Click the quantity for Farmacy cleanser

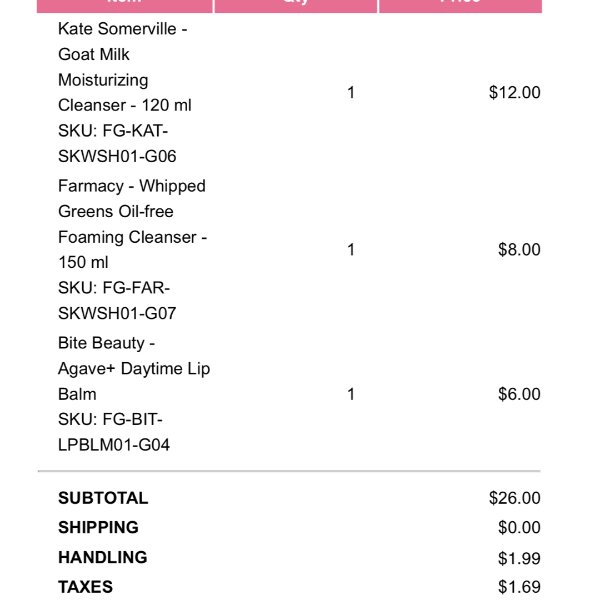351,249
